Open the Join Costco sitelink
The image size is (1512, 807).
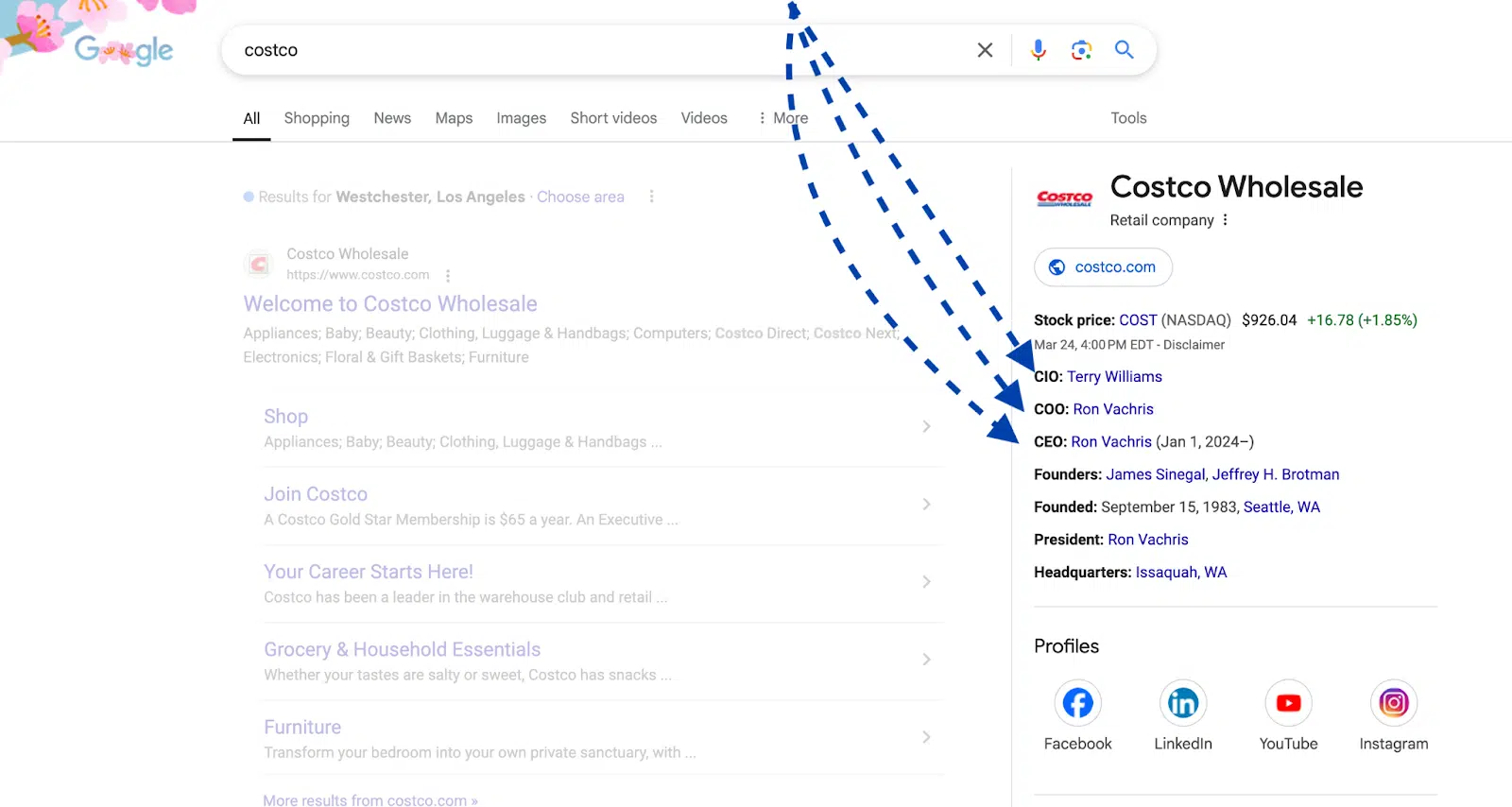point(316,494)
